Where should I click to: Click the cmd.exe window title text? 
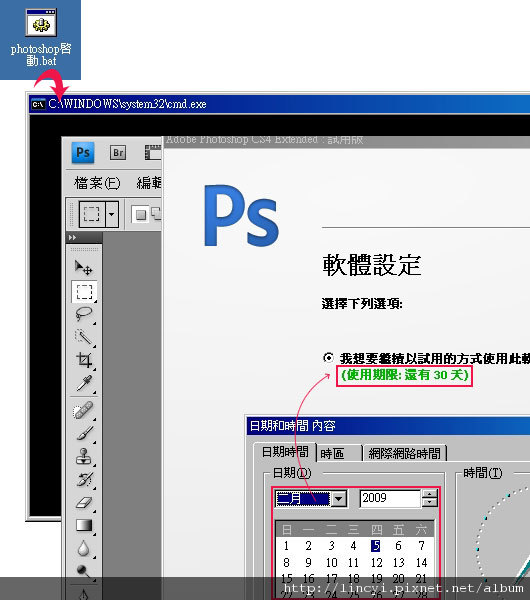coord(127,104)
